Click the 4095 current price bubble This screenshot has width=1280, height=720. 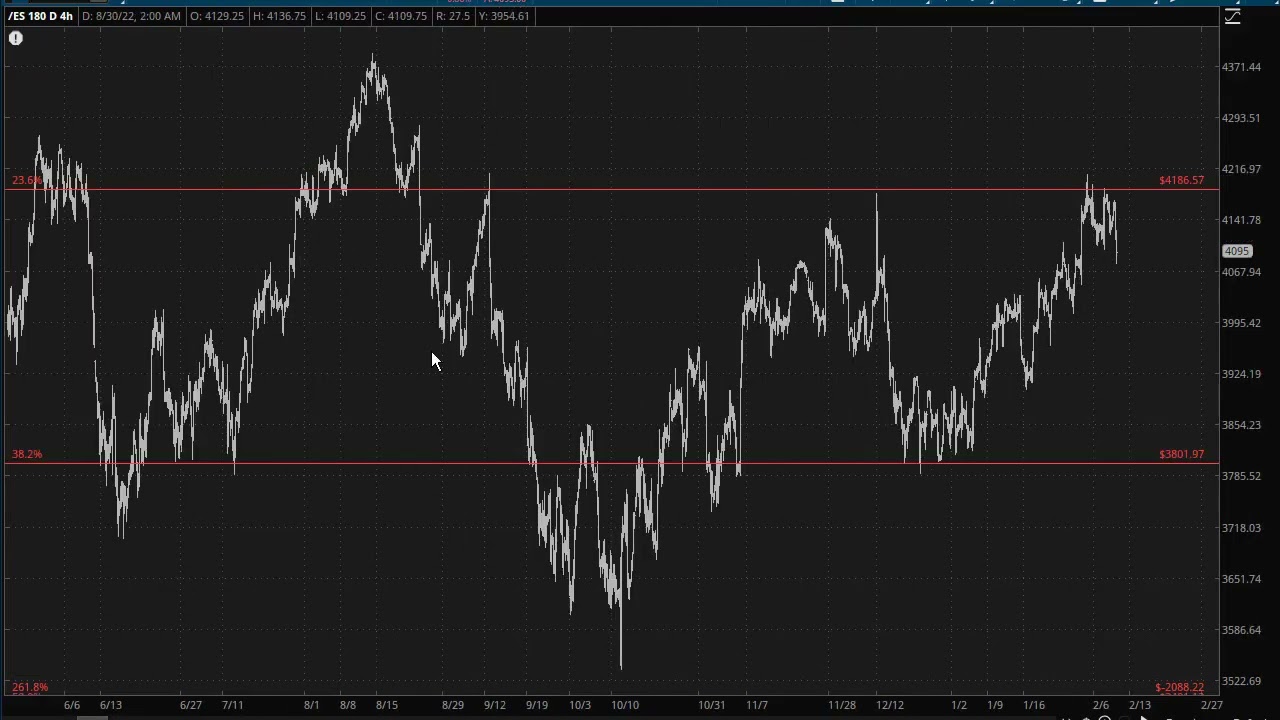click(1237, 251)
